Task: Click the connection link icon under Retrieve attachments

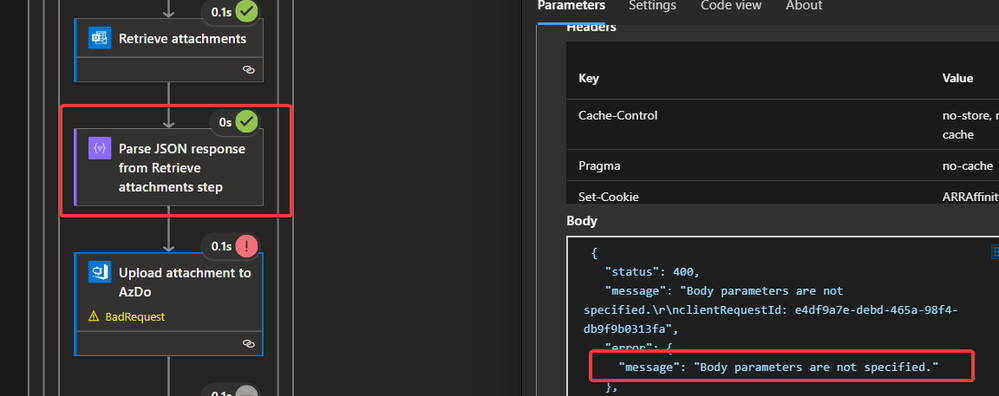Action: click(x=249, y=69)
